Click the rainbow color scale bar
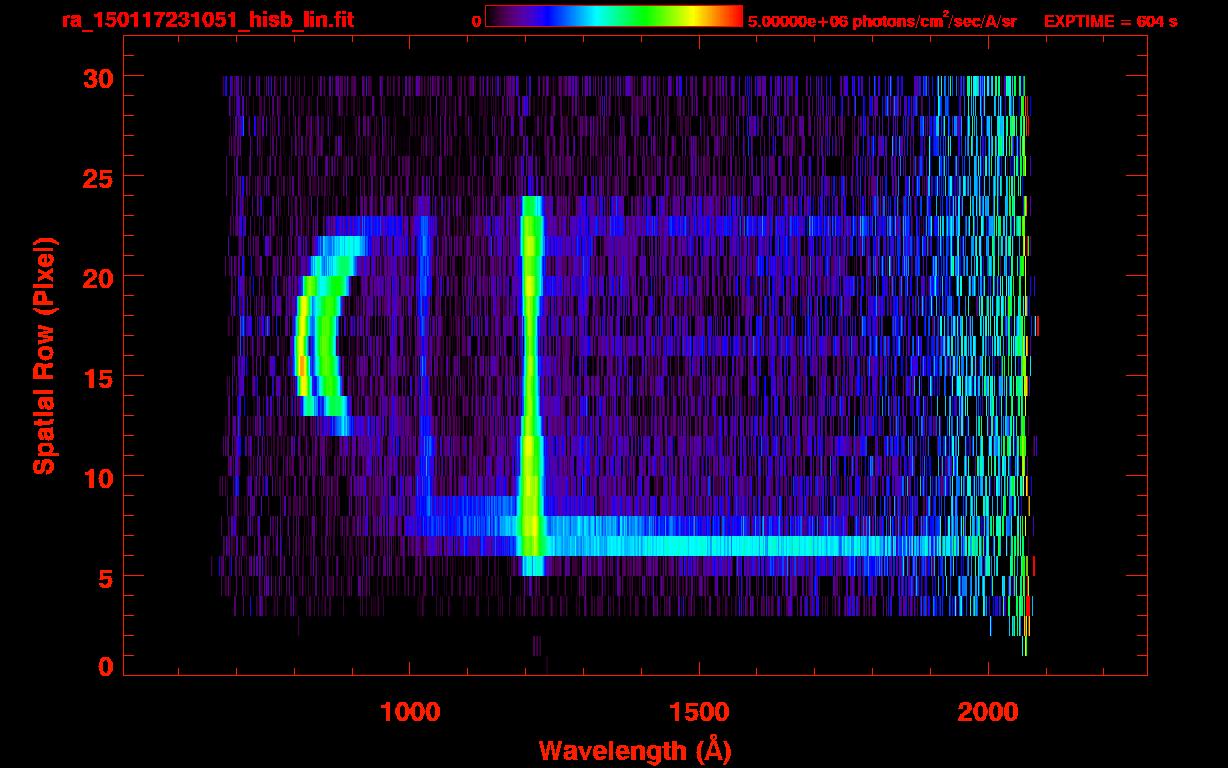1228x768 pixels. [613, 17]
